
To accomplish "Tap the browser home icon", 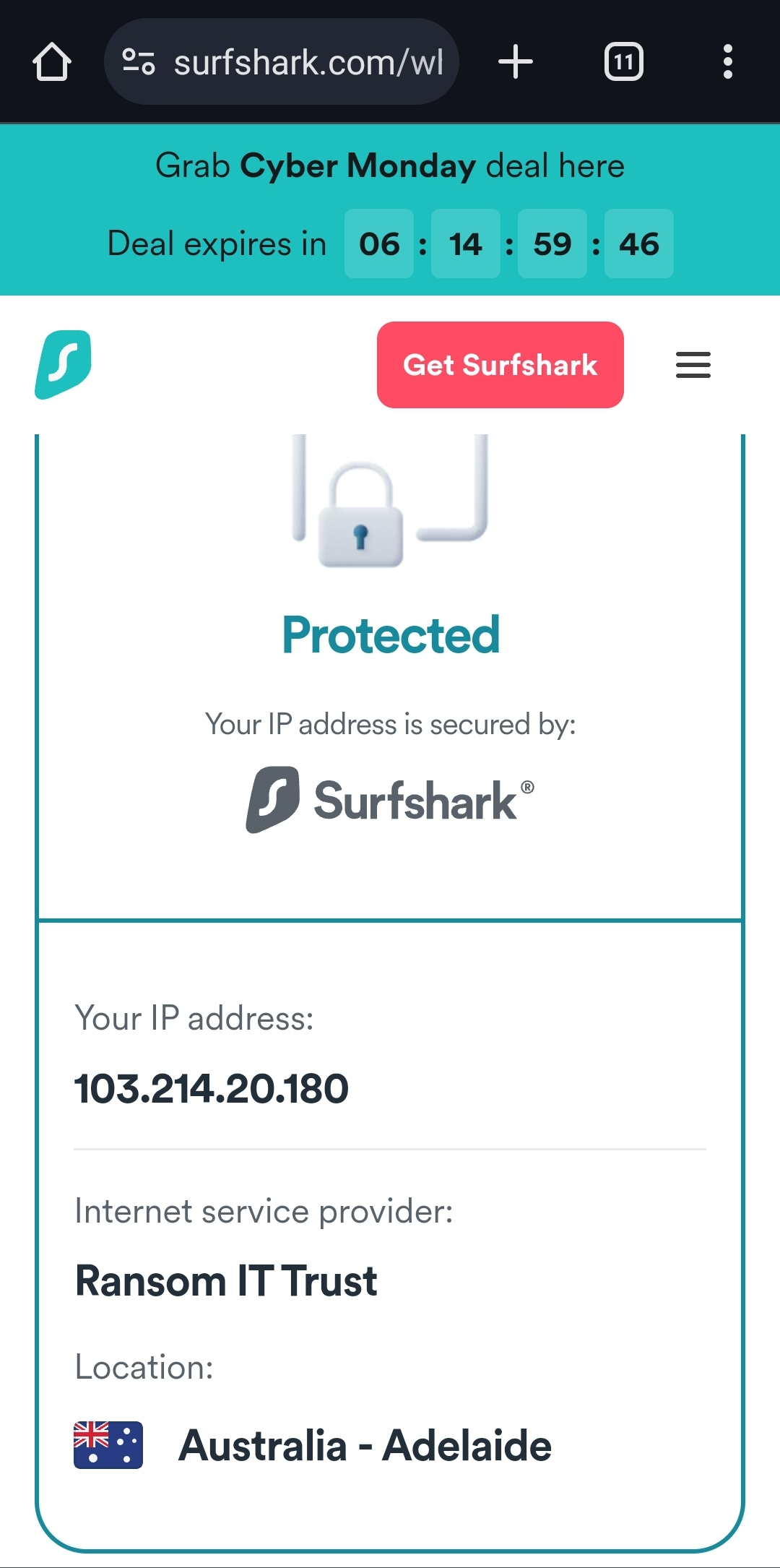I will point(52,62).
